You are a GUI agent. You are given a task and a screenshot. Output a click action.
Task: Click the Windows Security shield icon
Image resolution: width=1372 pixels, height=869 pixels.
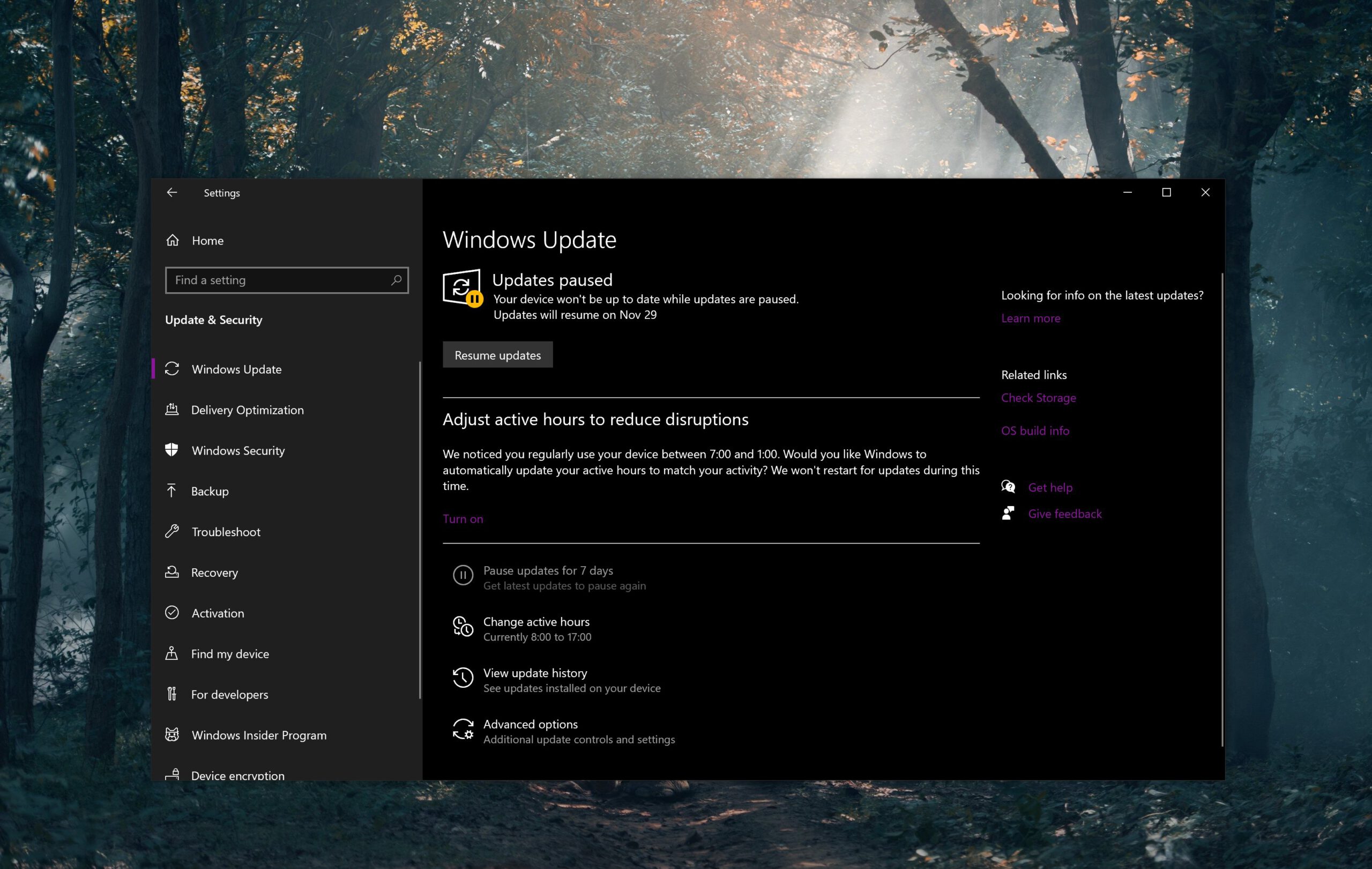[x=171, y=450]
